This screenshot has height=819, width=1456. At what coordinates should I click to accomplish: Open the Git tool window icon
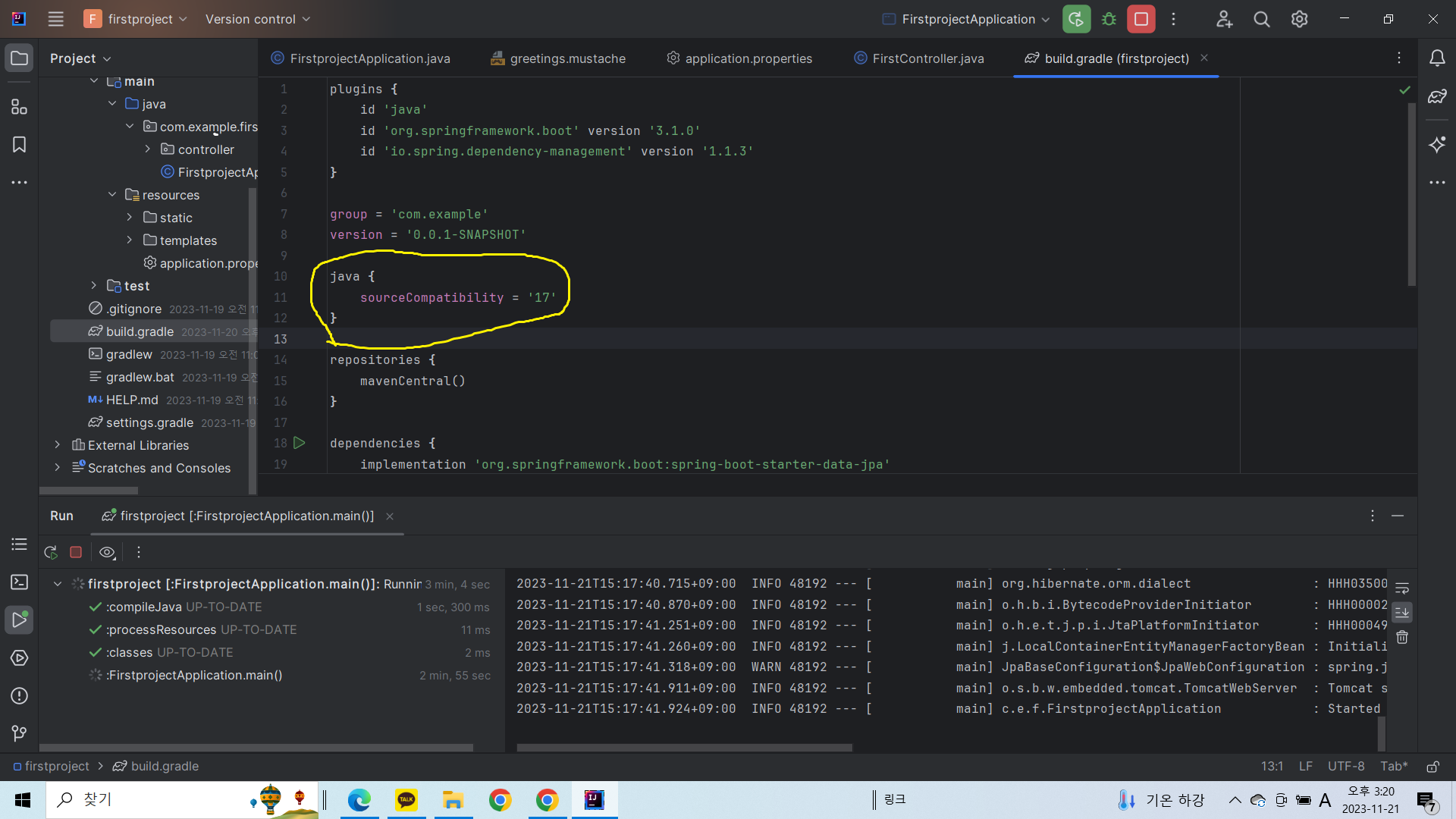tap(19, 733)
